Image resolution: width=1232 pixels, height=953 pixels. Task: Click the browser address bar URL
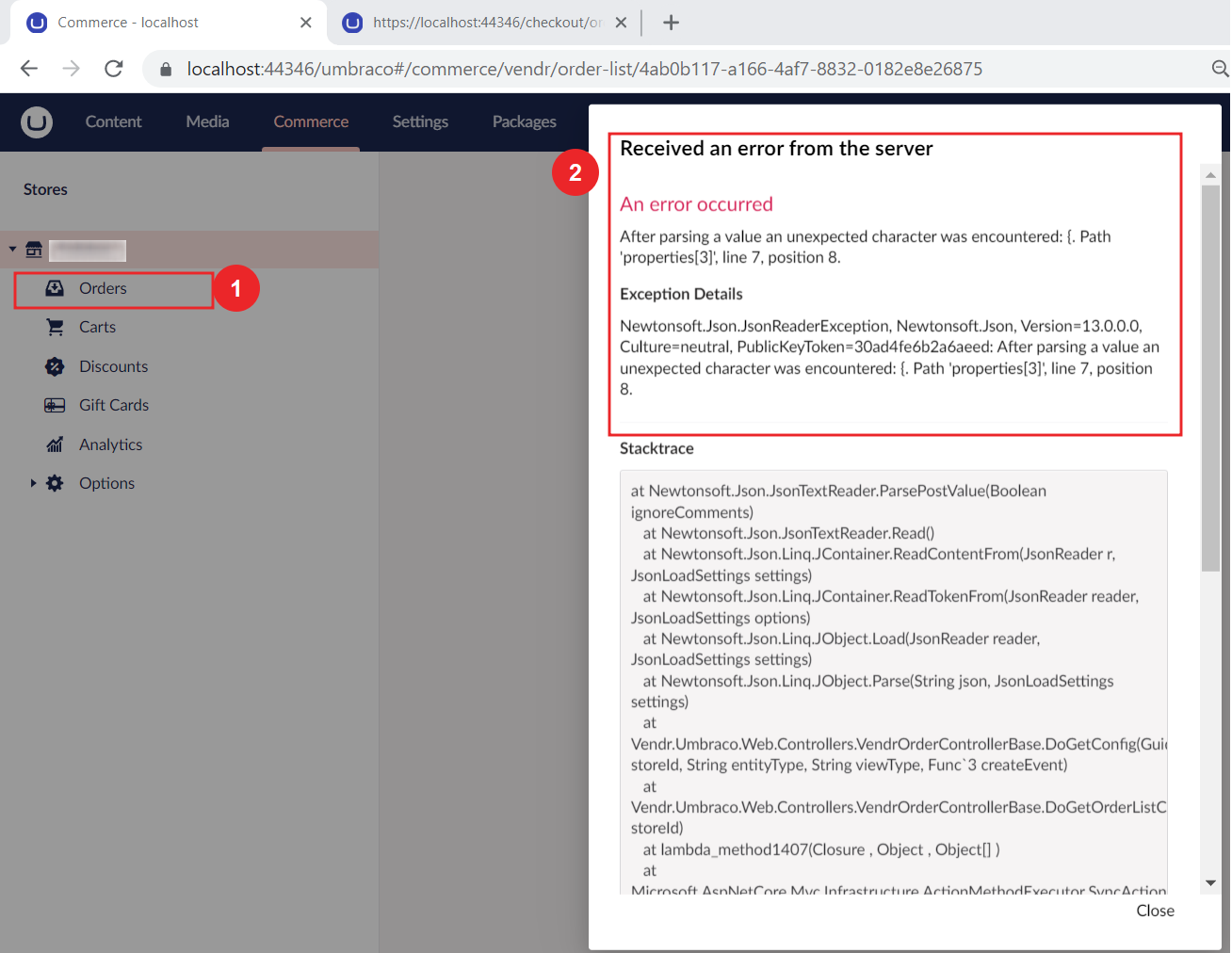pyautogui.click(x=584, y=69)
